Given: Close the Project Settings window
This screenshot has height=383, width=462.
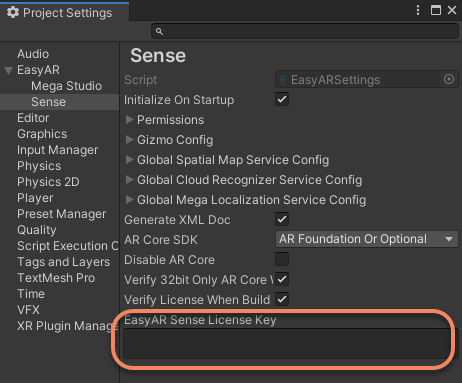Looking at the screenshot, I should click(x=452, y=10).
